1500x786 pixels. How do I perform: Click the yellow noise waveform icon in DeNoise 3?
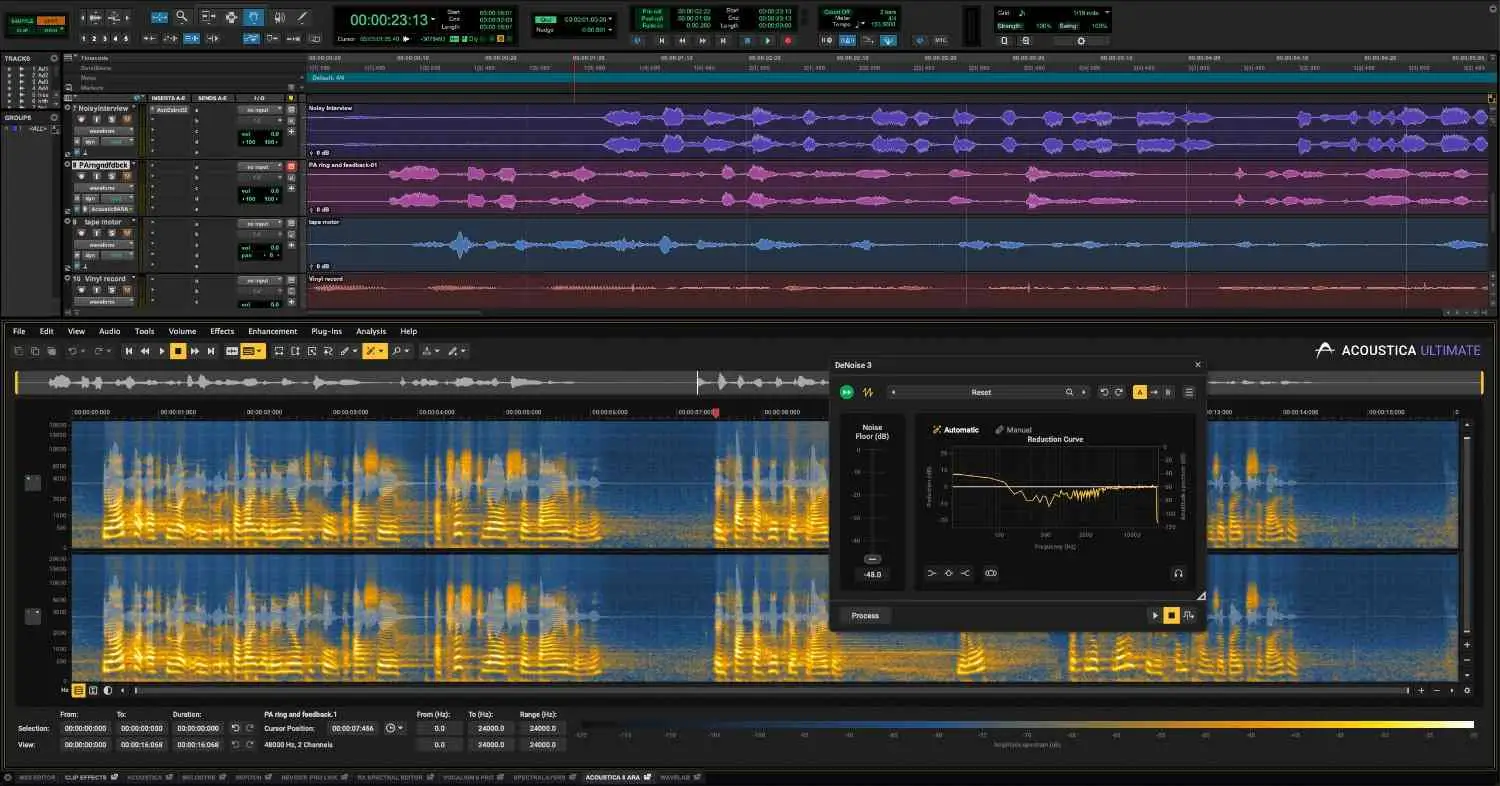tap(868, 392)
